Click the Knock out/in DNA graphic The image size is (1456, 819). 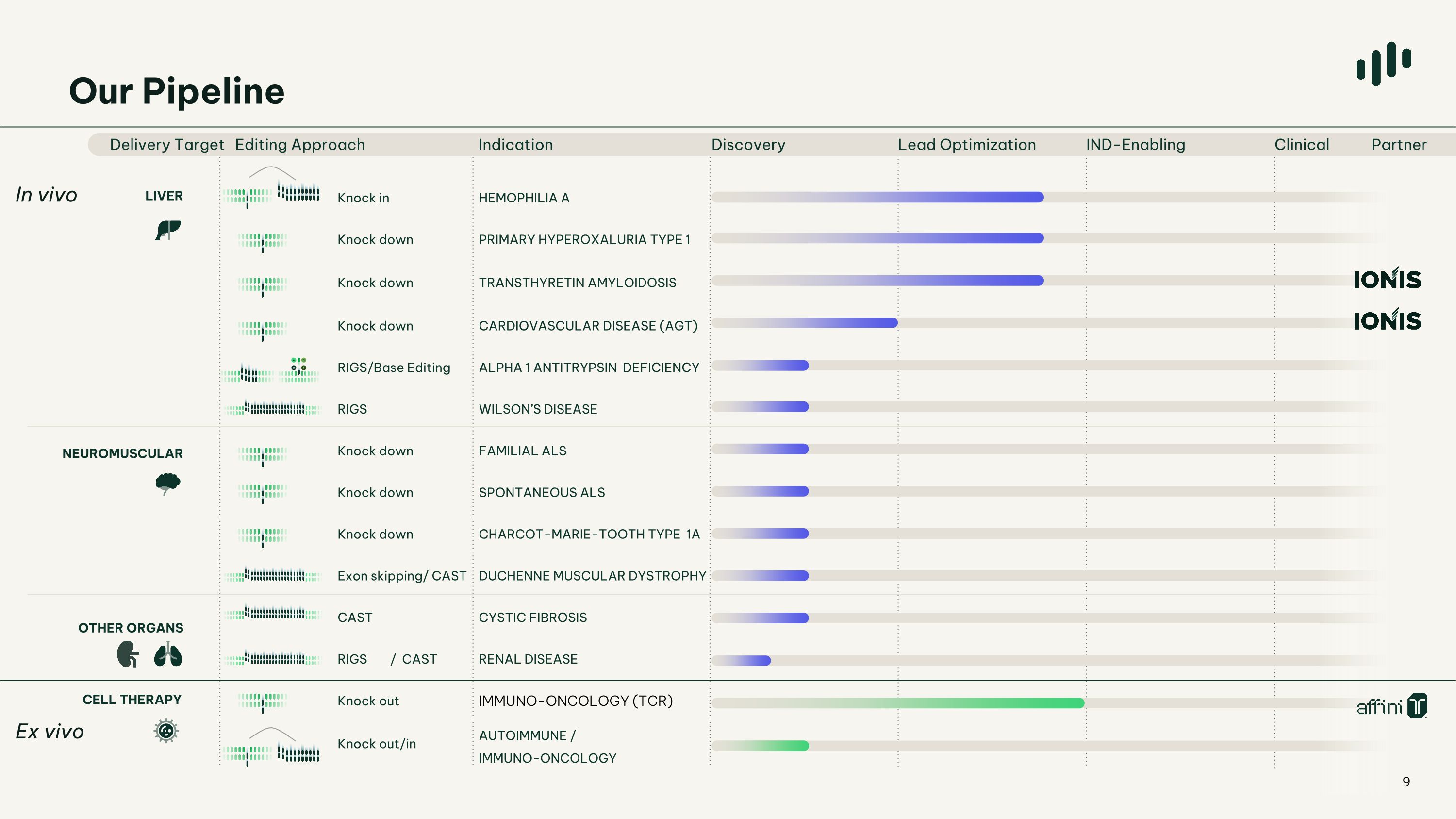click(271, 747)
